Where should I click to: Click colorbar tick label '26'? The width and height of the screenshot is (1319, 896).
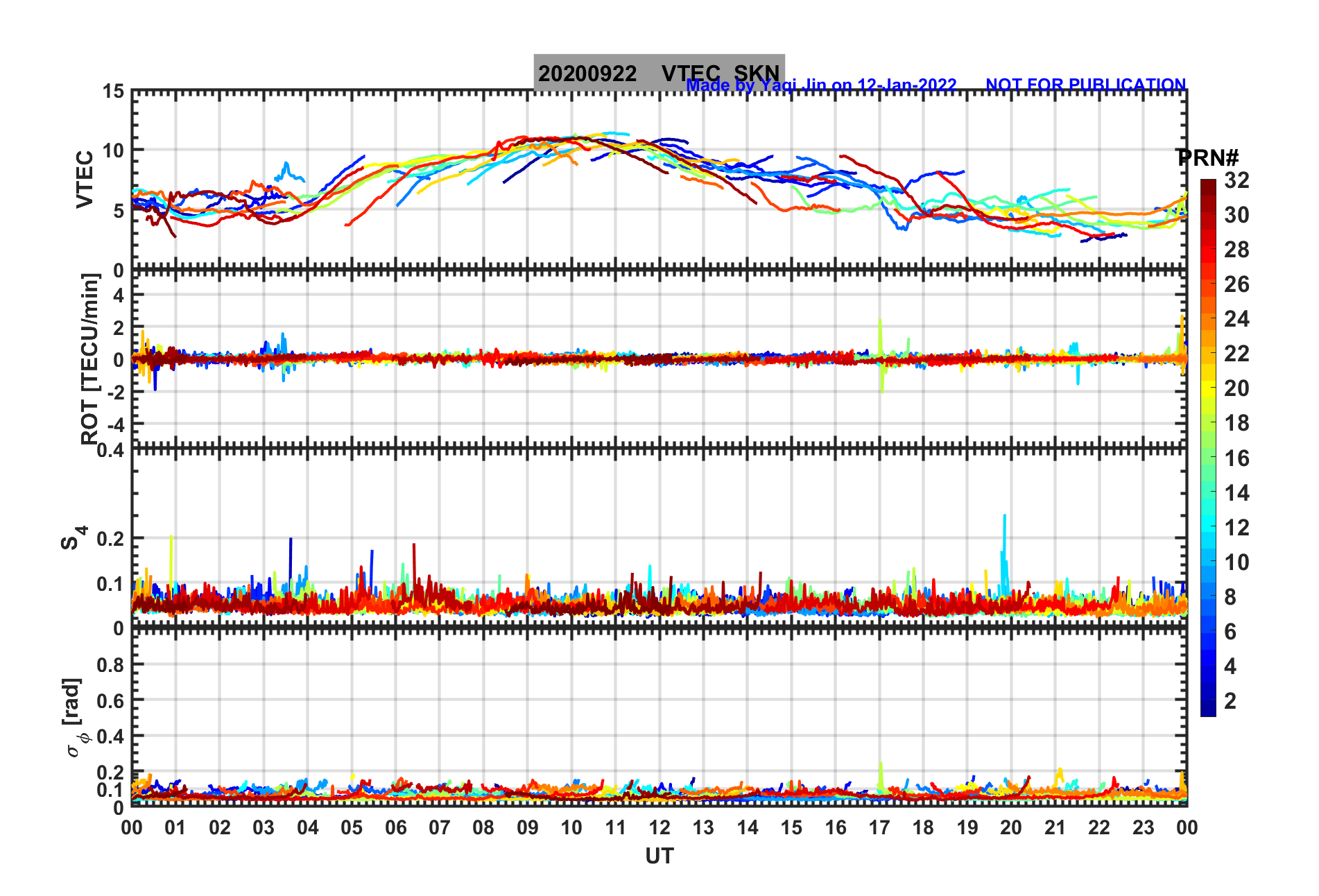(x=1236, y=284)
